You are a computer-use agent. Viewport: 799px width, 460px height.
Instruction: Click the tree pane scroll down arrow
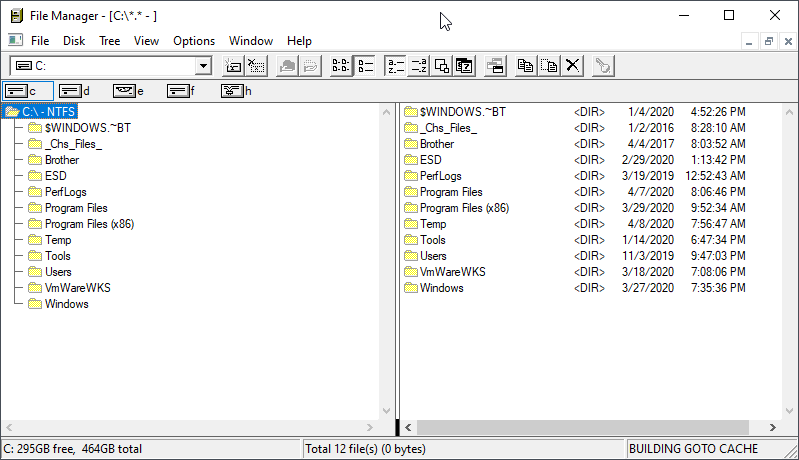(386, 411)
